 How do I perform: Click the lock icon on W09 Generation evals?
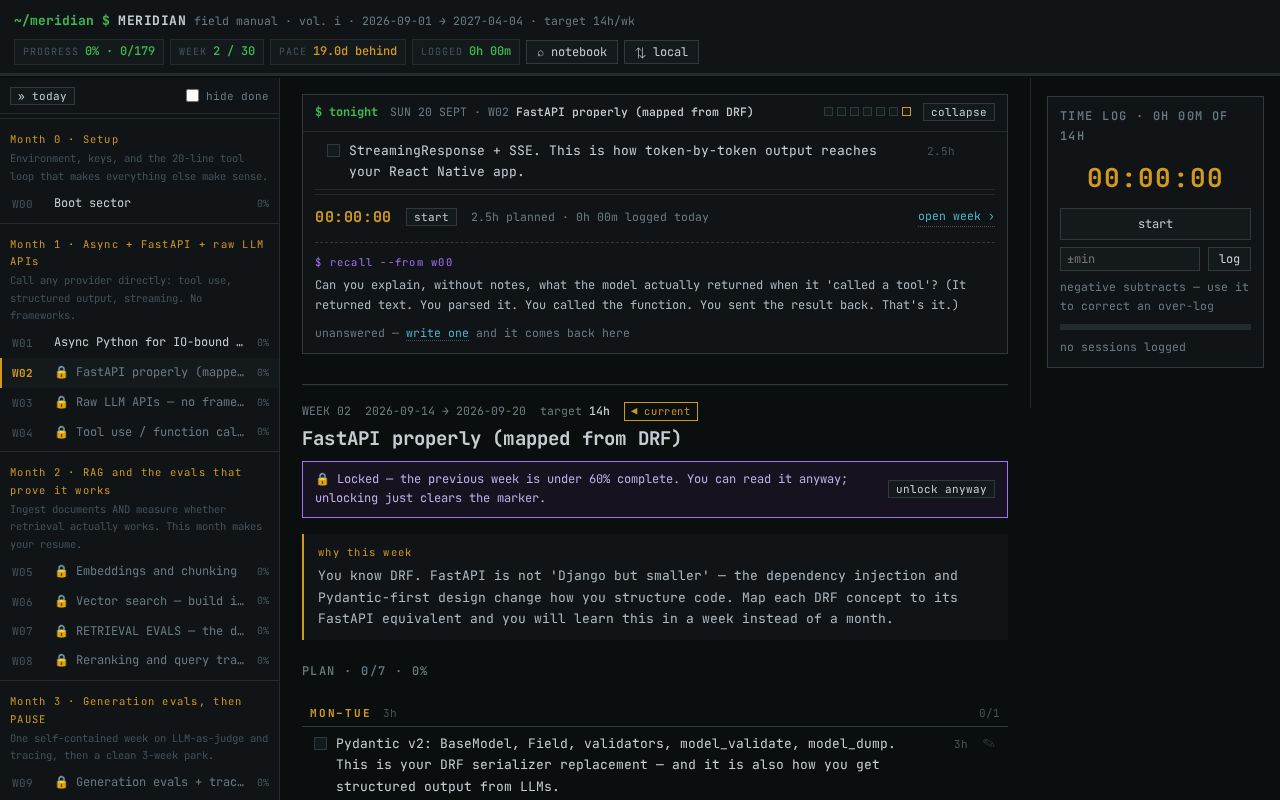pos(61,782)
